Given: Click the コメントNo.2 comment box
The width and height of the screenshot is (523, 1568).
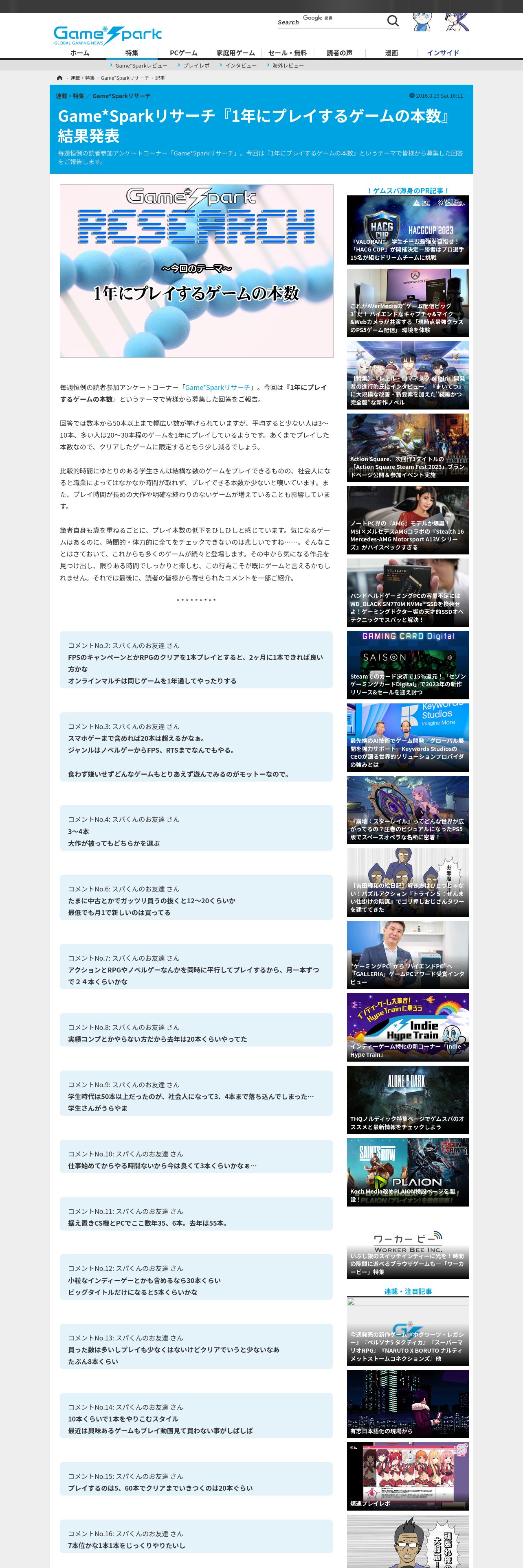Looking at the screenshot, I should click(x=196, y=660).
